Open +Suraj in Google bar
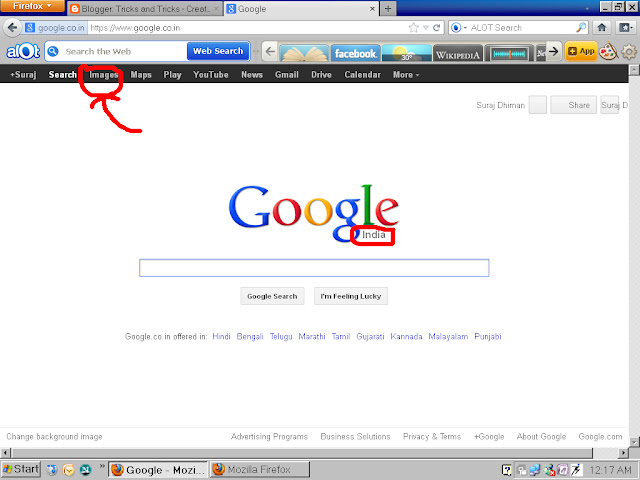 [23, 75]
